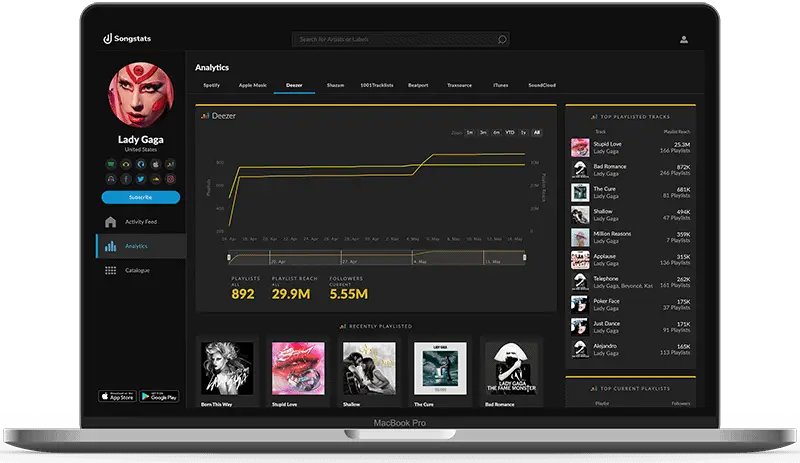The height and width of the screenshot is (463, 800).
Task: Click the left range navigator handle
Action: coord(229,257)
